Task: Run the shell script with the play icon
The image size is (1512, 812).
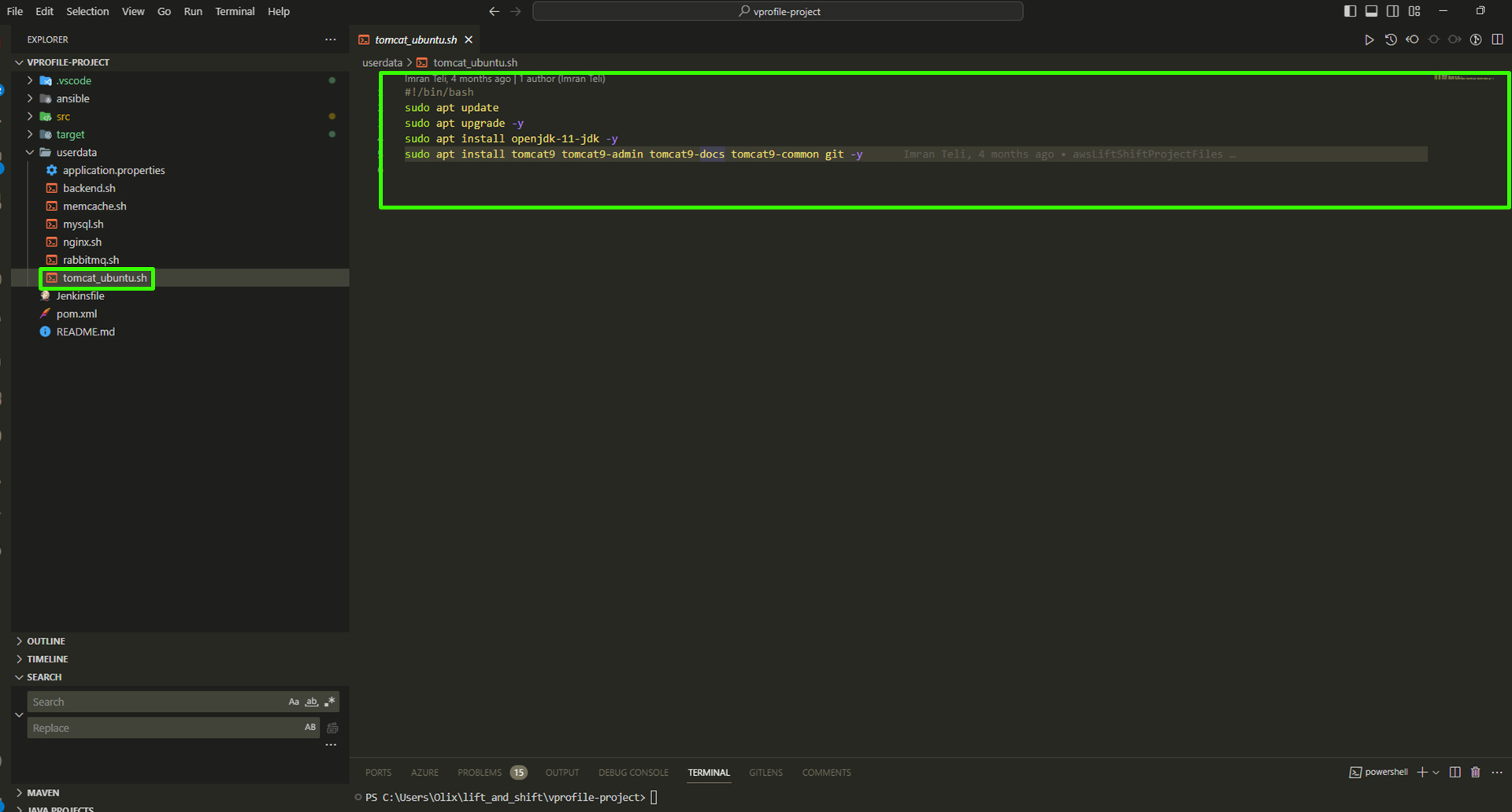Action: [x=1369, y=39]
